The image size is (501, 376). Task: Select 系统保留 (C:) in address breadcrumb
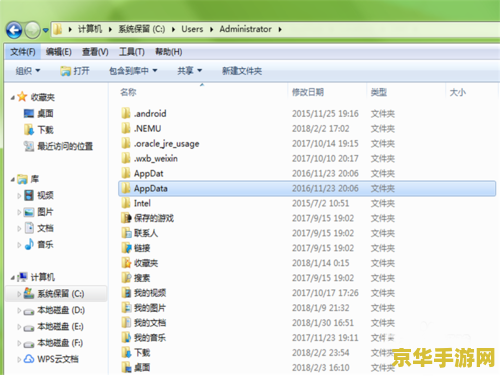pyautogui.click(x=142, y=29)
